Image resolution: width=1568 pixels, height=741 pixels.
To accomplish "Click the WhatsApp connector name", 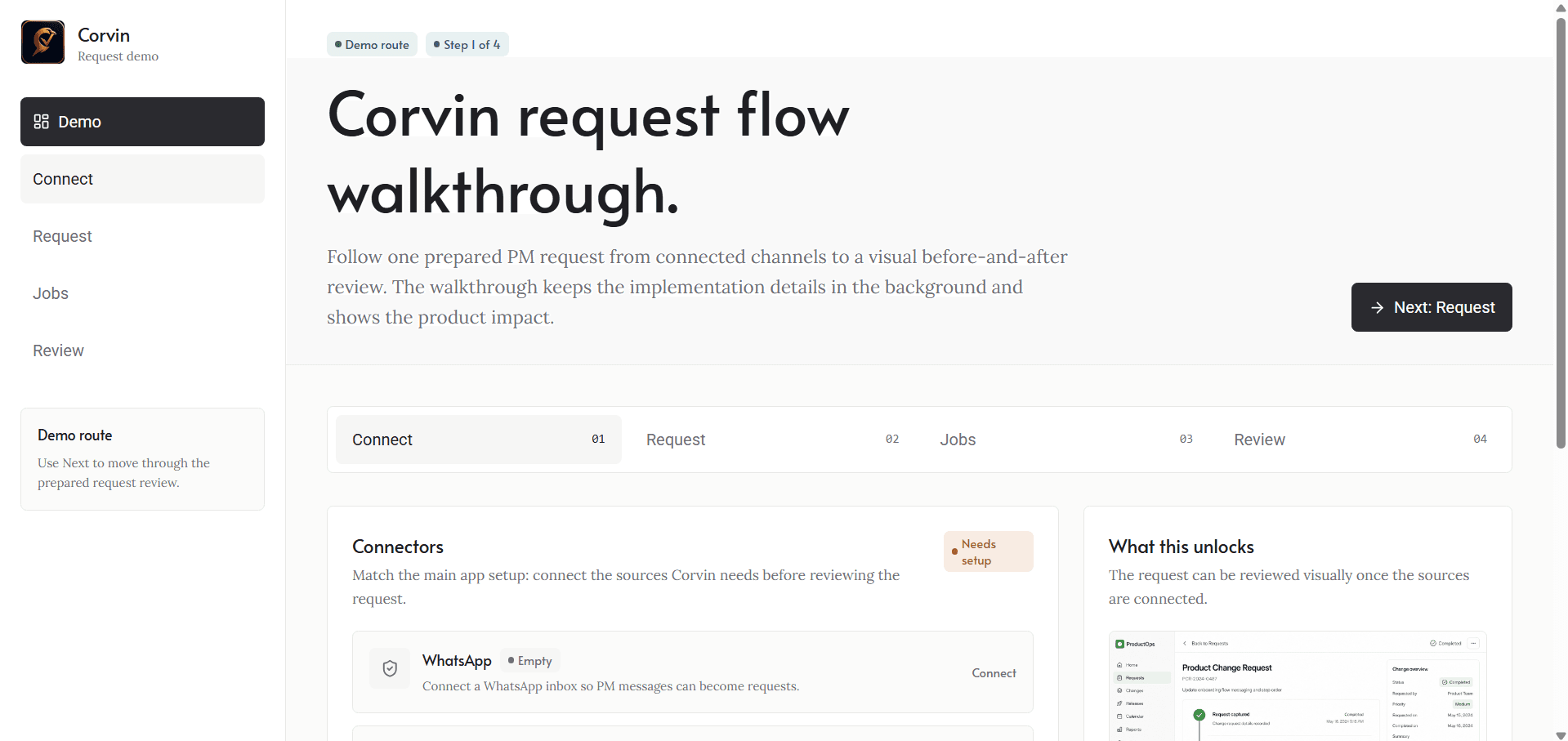I will (457, 660).
